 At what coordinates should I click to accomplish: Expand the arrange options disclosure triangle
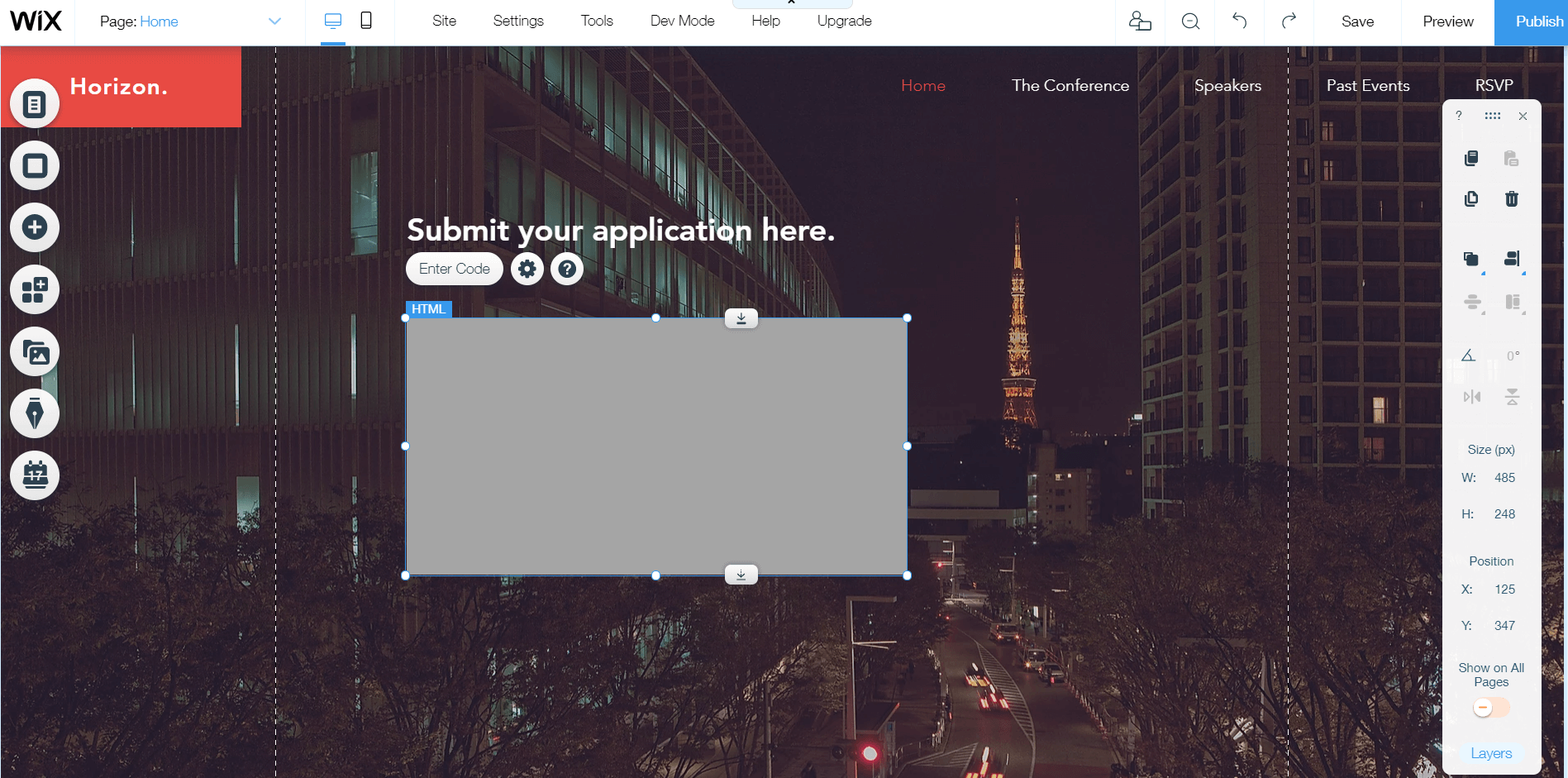point(1485,273)
